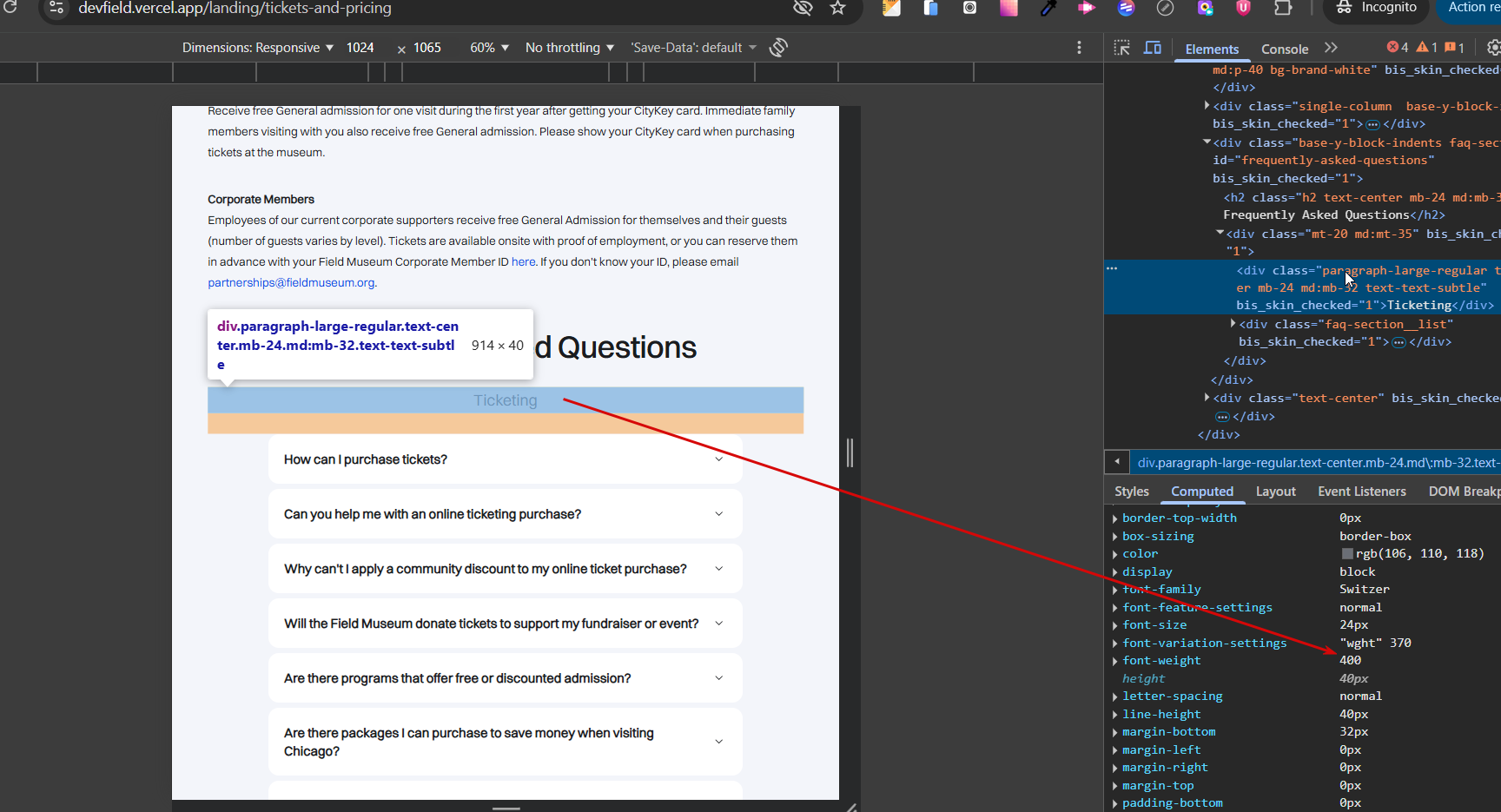Expand donate tickets fundraiser question
This screenshot has height=812, width=1501.
pyautogui.click(x=505, y=624)
